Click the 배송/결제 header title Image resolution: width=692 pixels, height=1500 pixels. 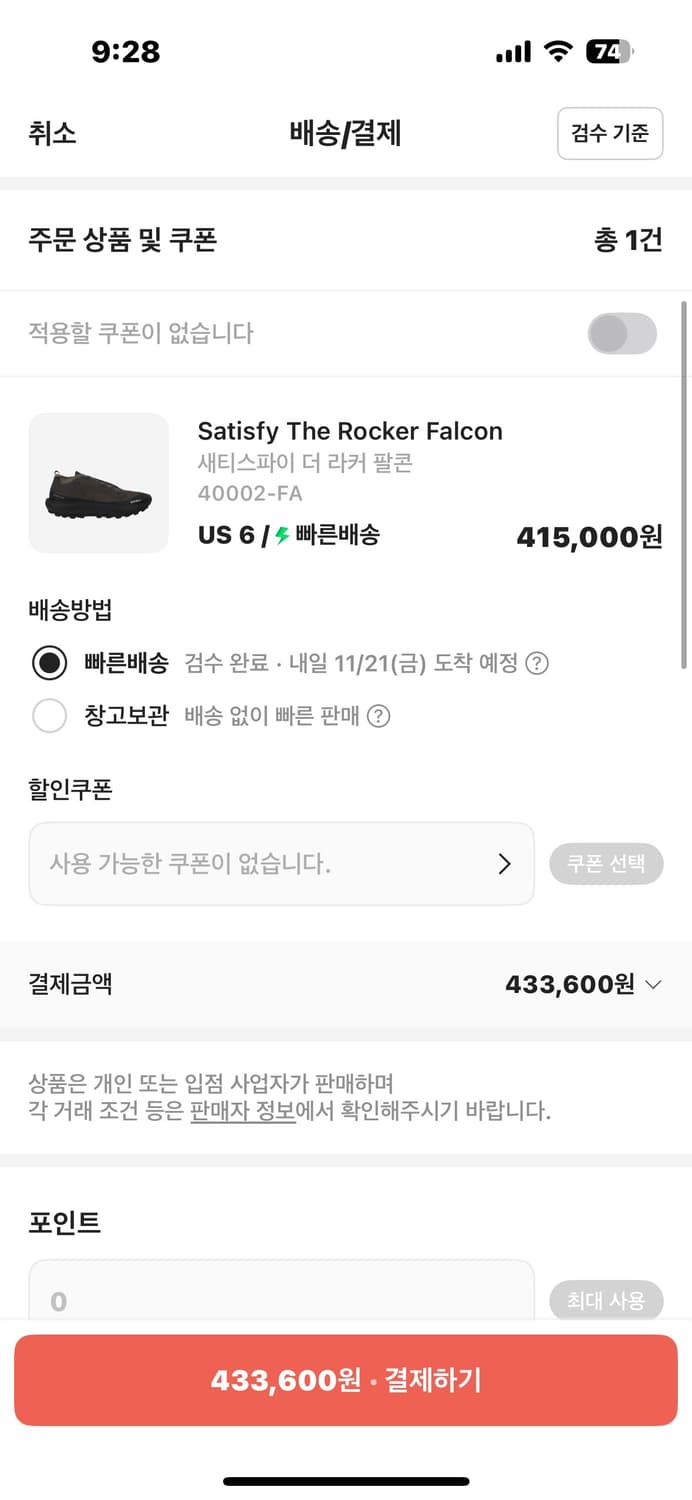[x=345, y=134]
